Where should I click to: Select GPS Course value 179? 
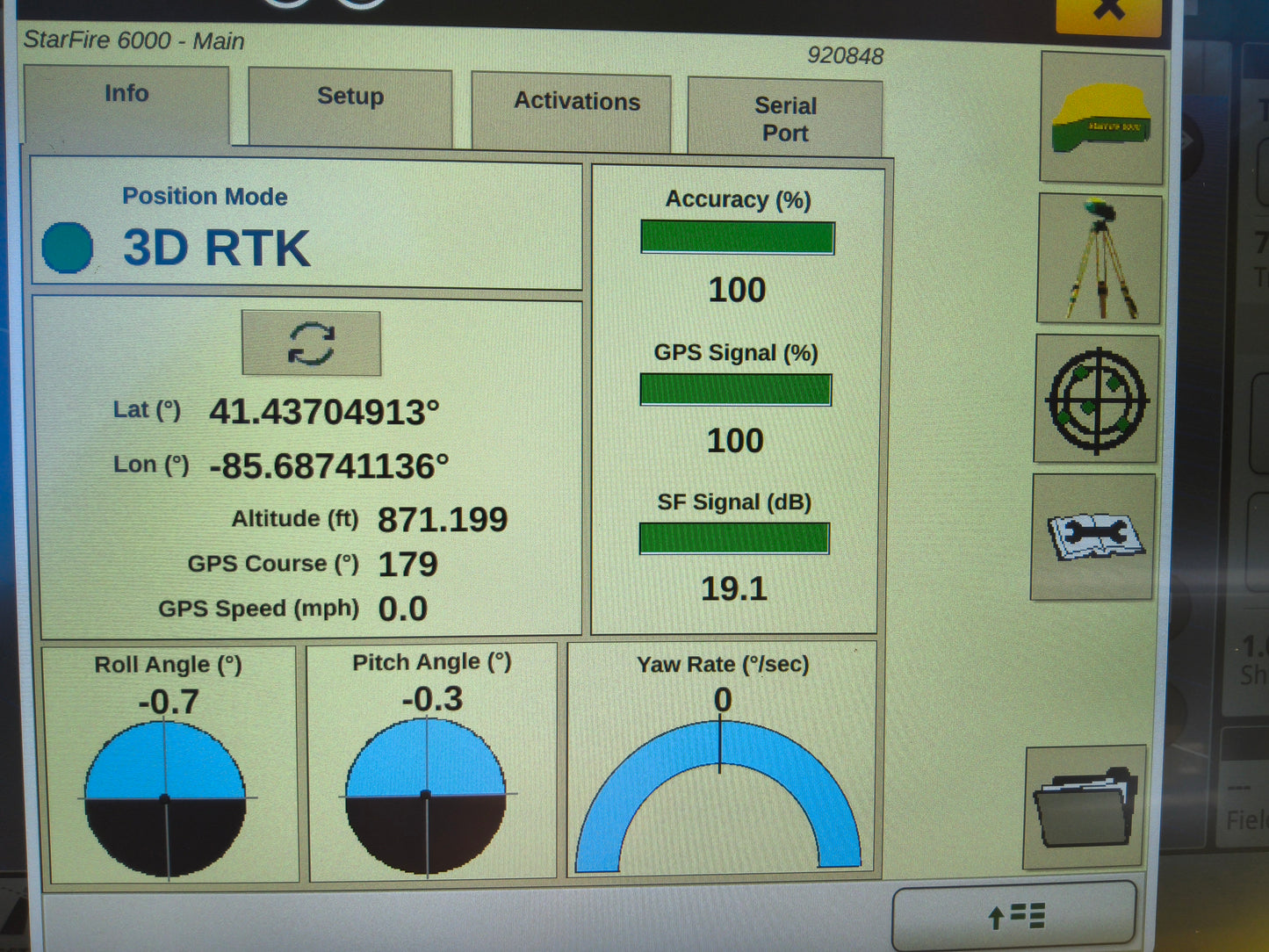click(x=407, y=565)
